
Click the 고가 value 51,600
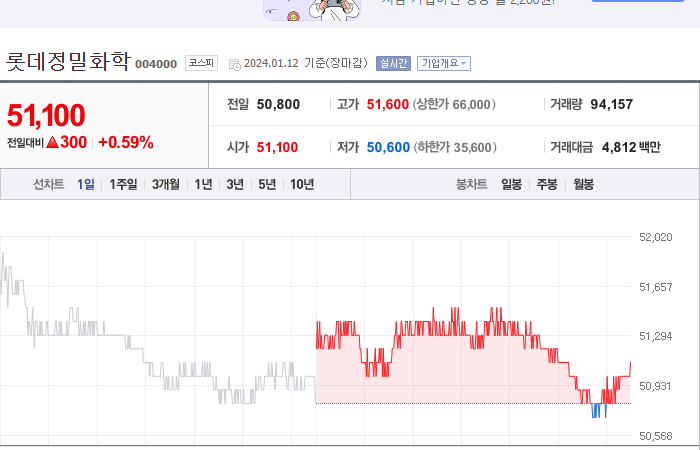coord(388,104)
